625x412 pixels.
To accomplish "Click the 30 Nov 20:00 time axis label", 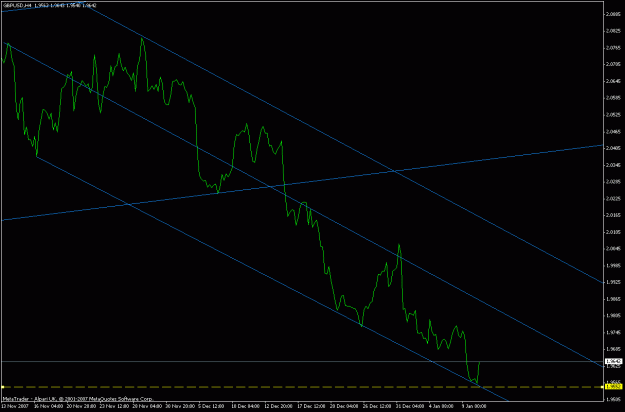I will coord(180,406).
